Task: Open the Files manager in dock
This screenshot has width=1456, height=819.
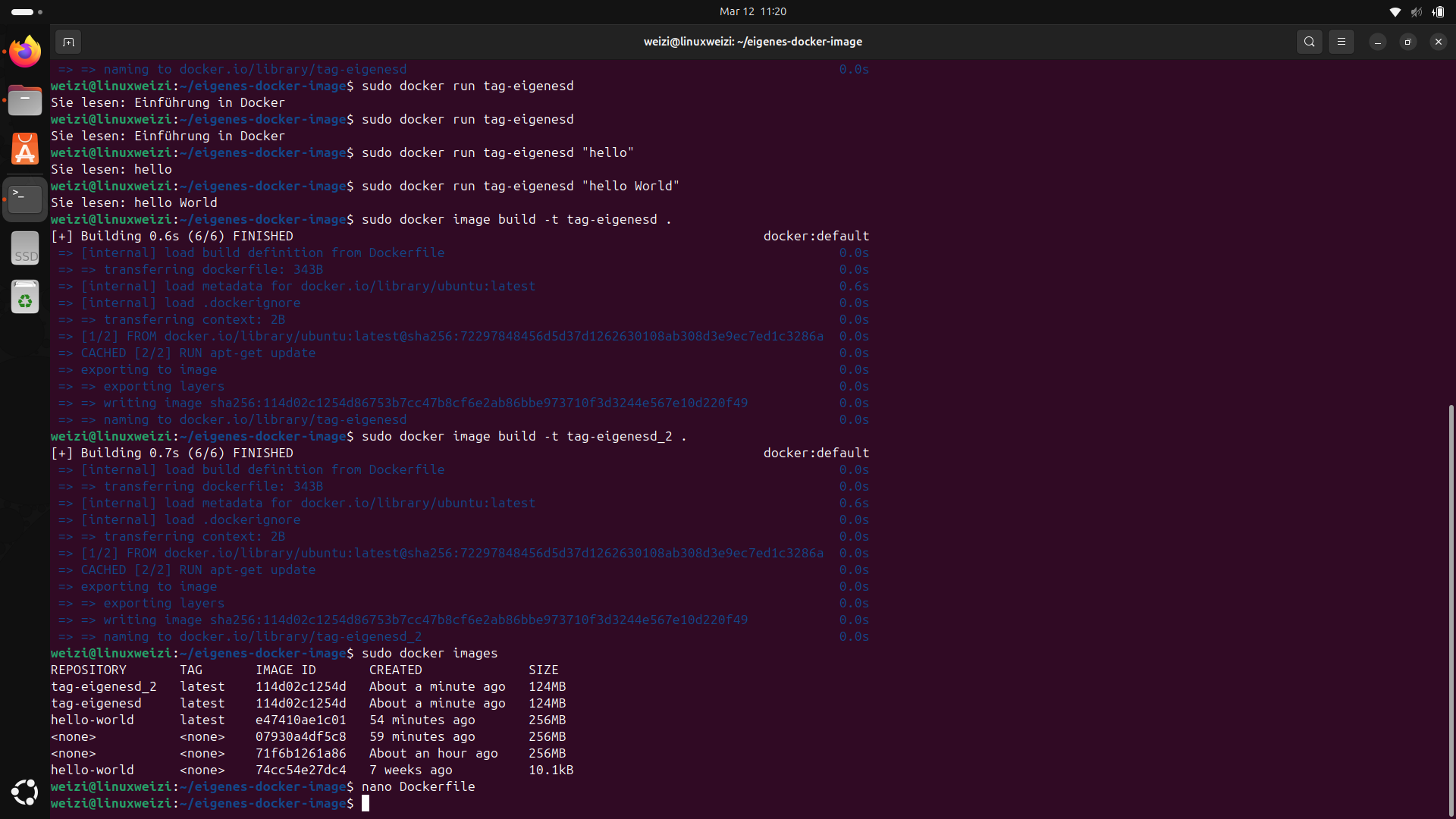Action: (x=25, y=100)
